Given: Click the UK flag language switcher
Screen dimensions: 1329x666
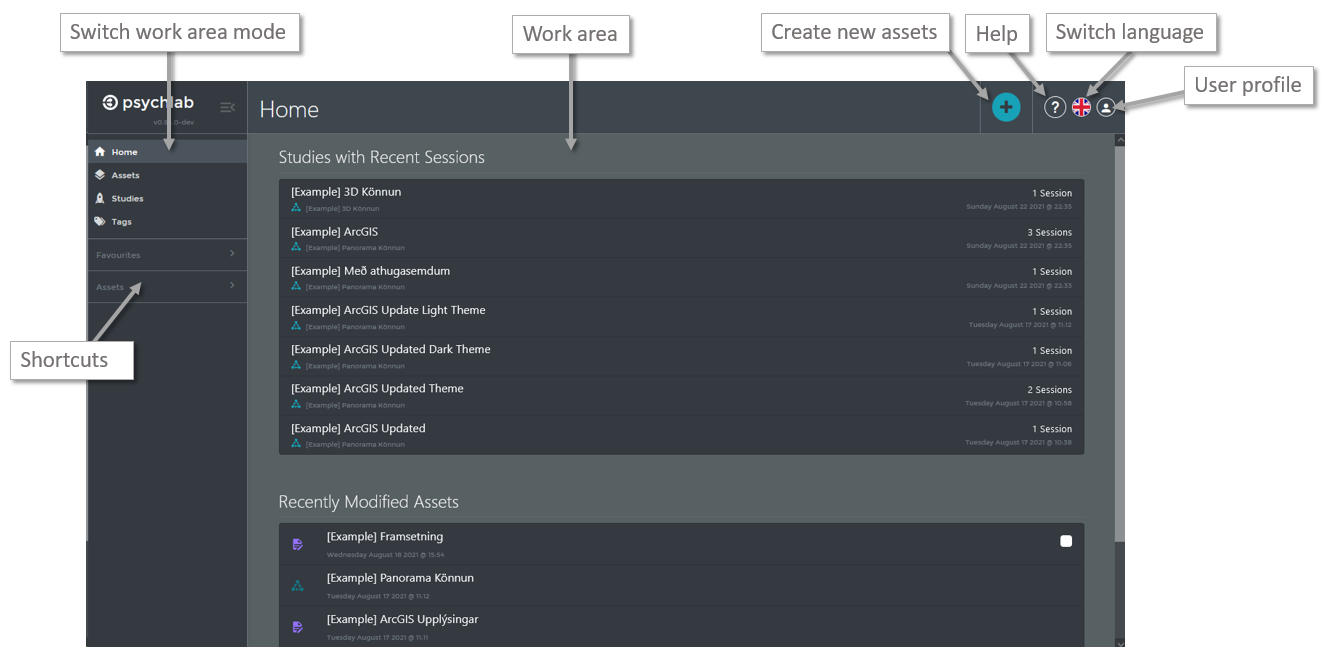Looking at the screenshot, I should 1081,108.
